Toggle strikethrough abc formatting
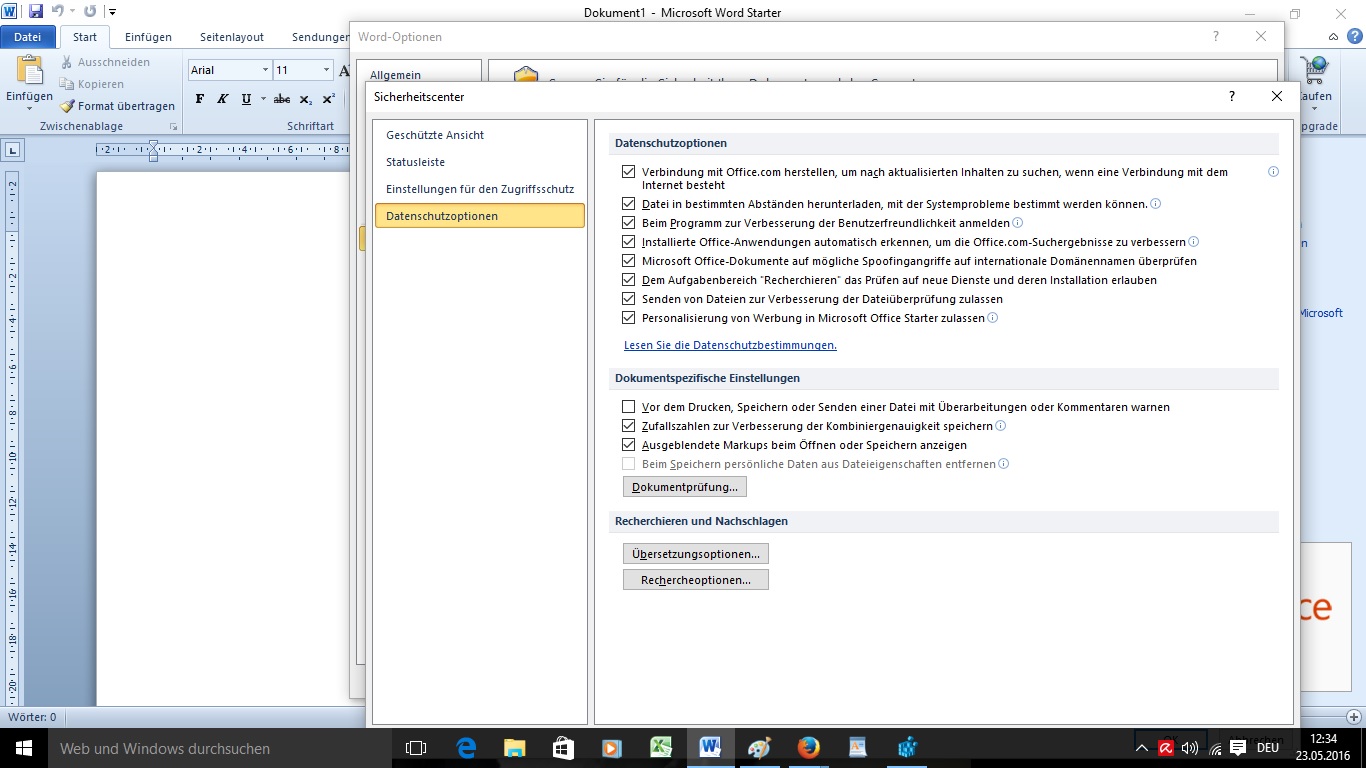The image size is (1366, 768). tap(282, 99)
